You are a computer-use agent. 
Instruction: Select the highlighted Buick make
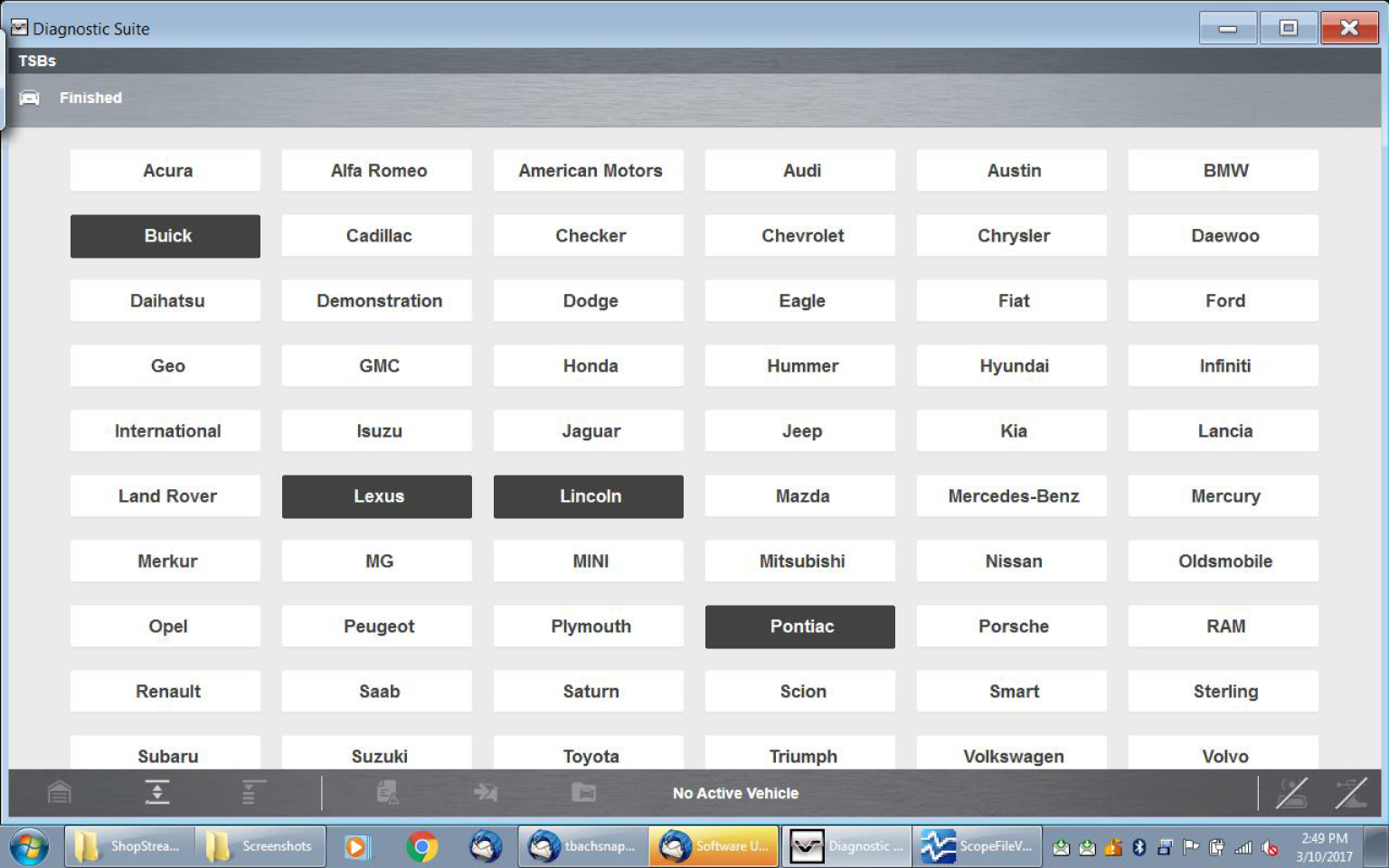(165, 236)
